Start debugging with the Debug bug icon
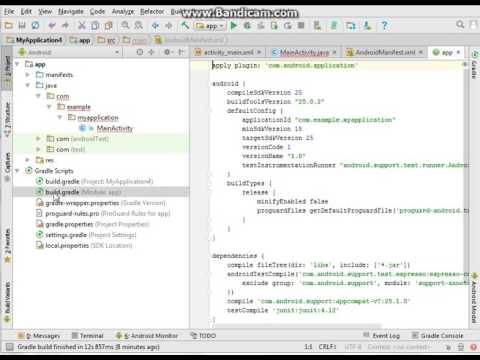 247,25
